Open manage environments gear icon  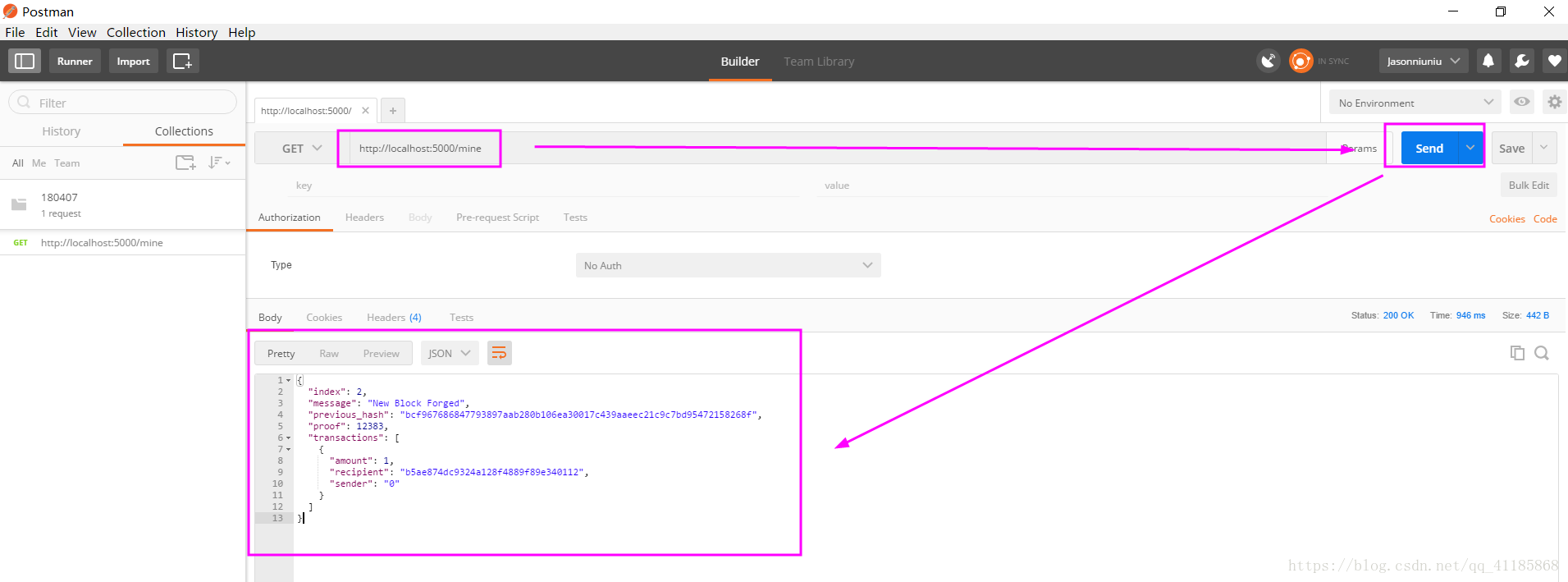coord(1555,102)
